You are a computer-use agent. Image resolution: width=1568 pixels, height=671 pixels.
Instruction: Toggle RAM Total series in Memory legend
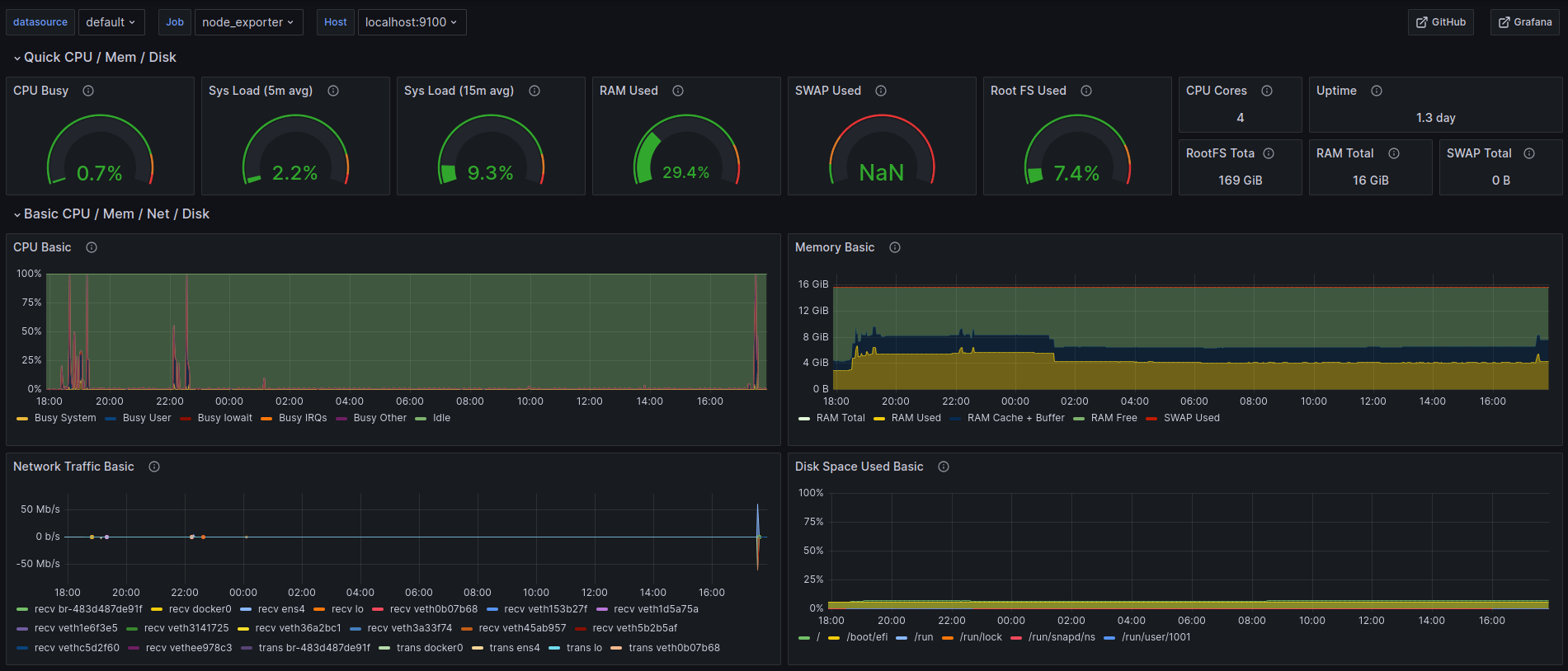pyautogui.click(x=841, y=418)
